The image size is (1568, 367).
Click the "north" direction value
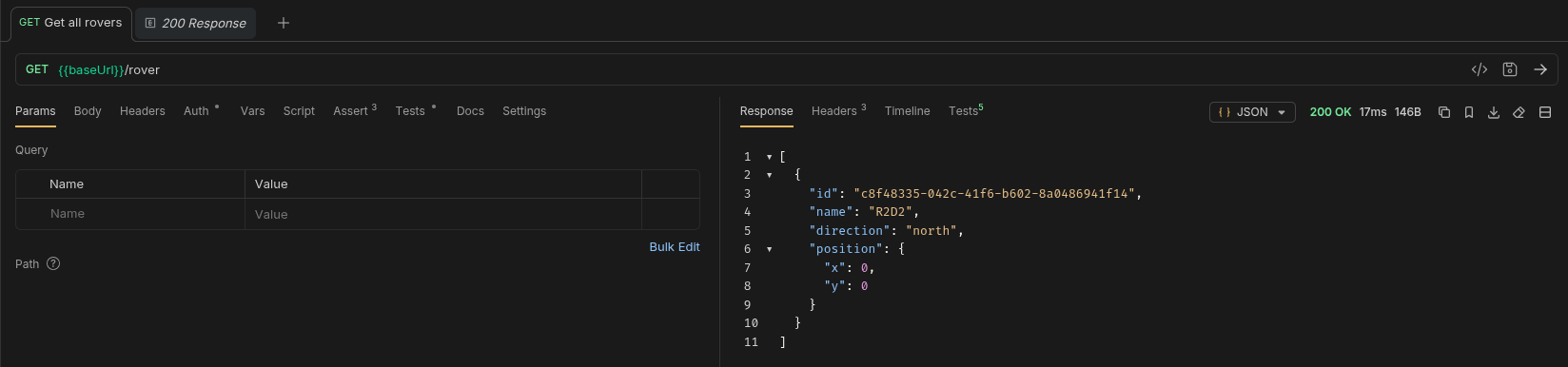pos(931,231)
